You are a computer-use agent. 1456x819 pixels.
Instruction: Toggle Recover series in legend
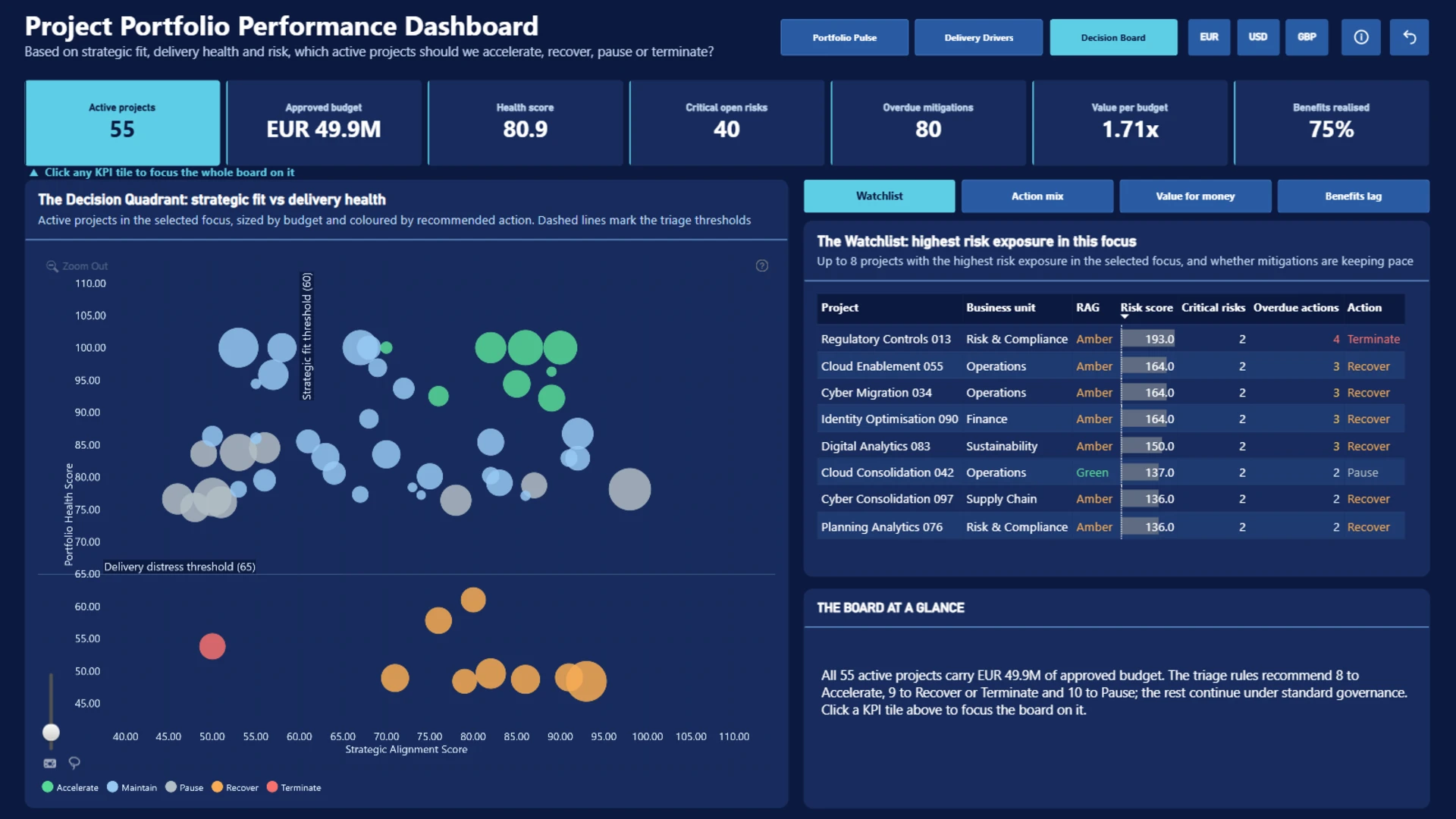pyautogui.click(x=235, y=787)
